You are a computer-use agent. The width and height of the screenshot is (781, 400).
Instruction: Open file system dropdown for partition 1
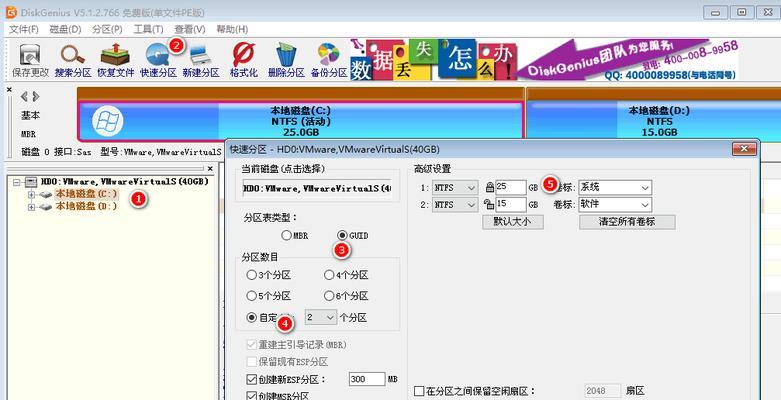pyautogui.click(x=455, y=188)
